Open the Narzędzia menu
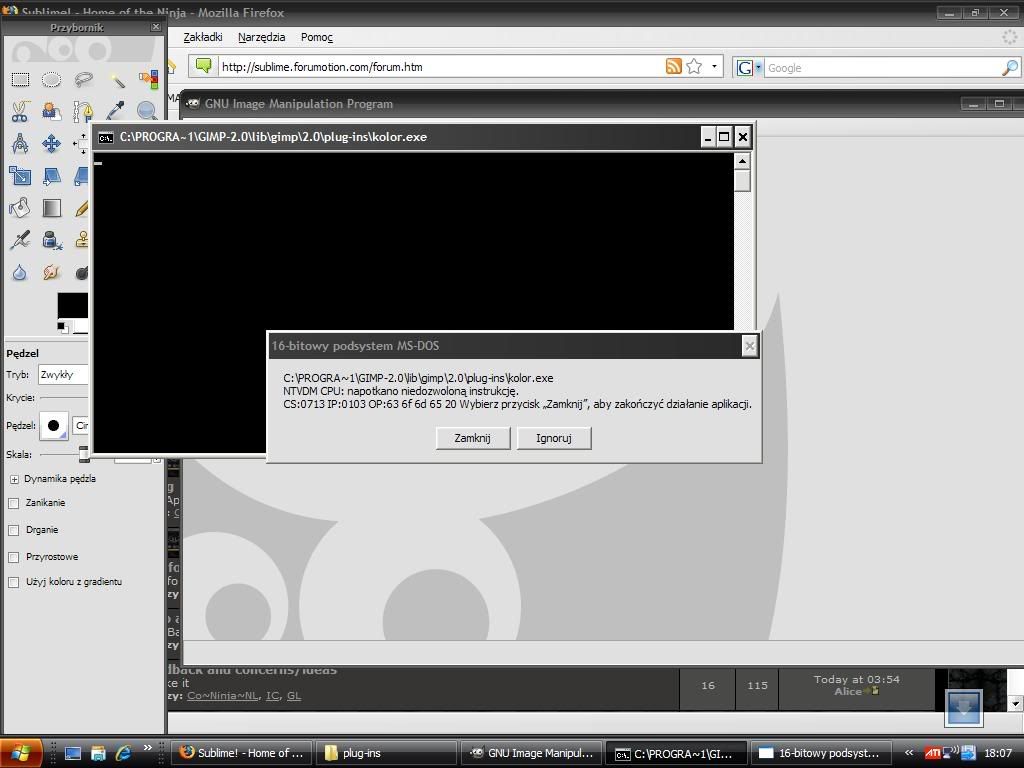The height and width of the screenshot is (768, 1024). click(261, 37)
